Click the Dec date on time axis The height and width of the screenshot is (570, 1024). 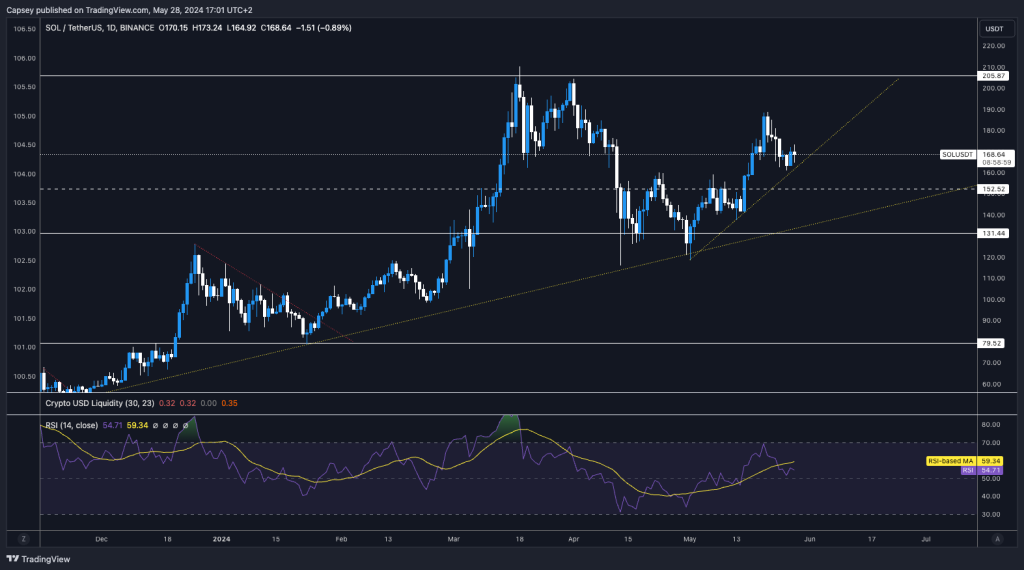tap(101, 539)
